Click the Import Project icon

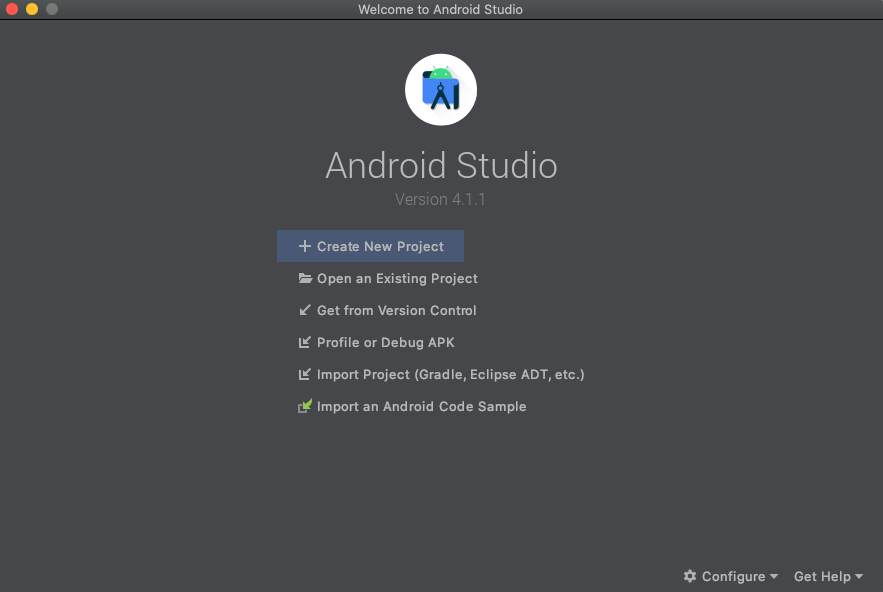click(304, 374)
